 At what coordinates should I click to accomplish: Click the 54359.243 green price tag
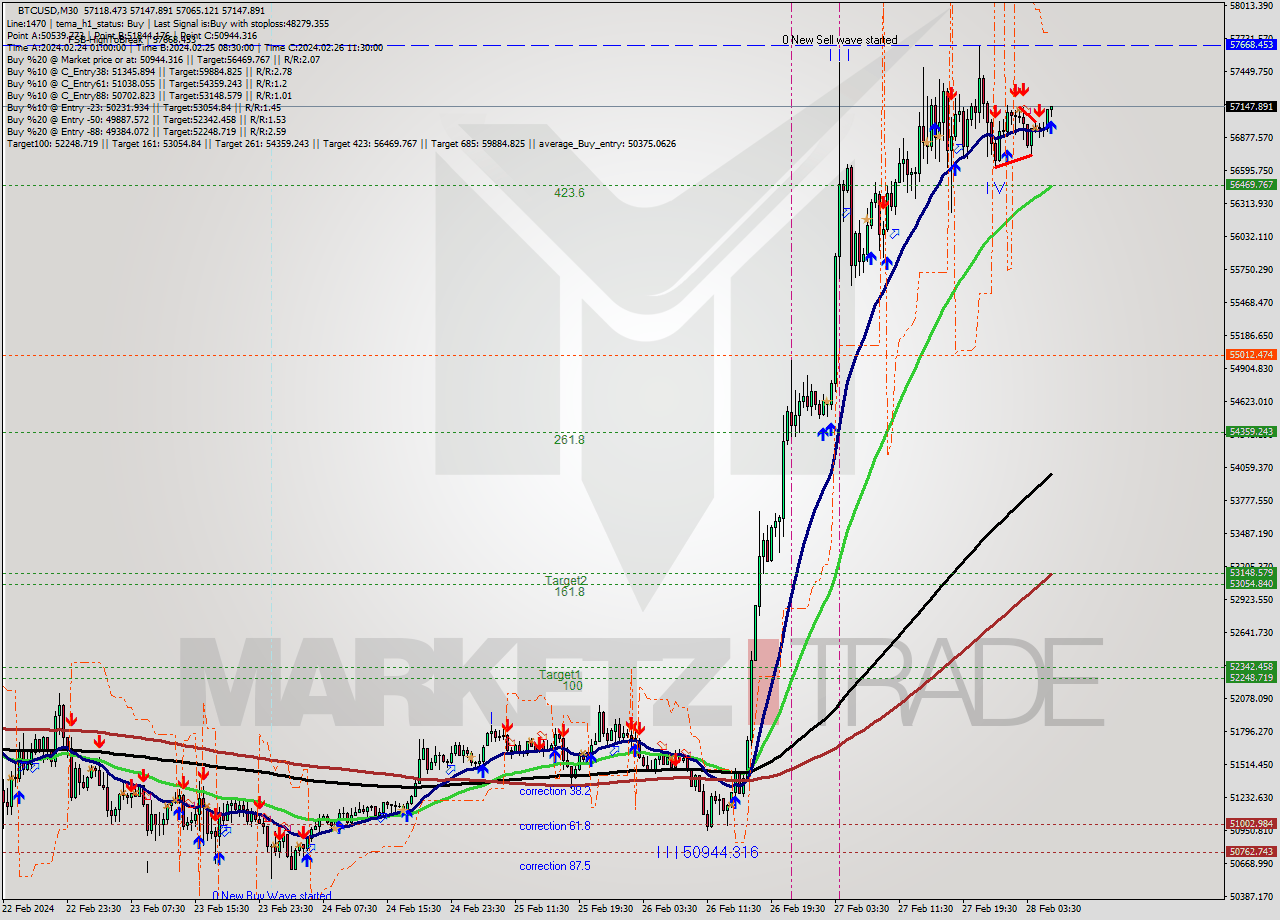(x=1252, y=432)
